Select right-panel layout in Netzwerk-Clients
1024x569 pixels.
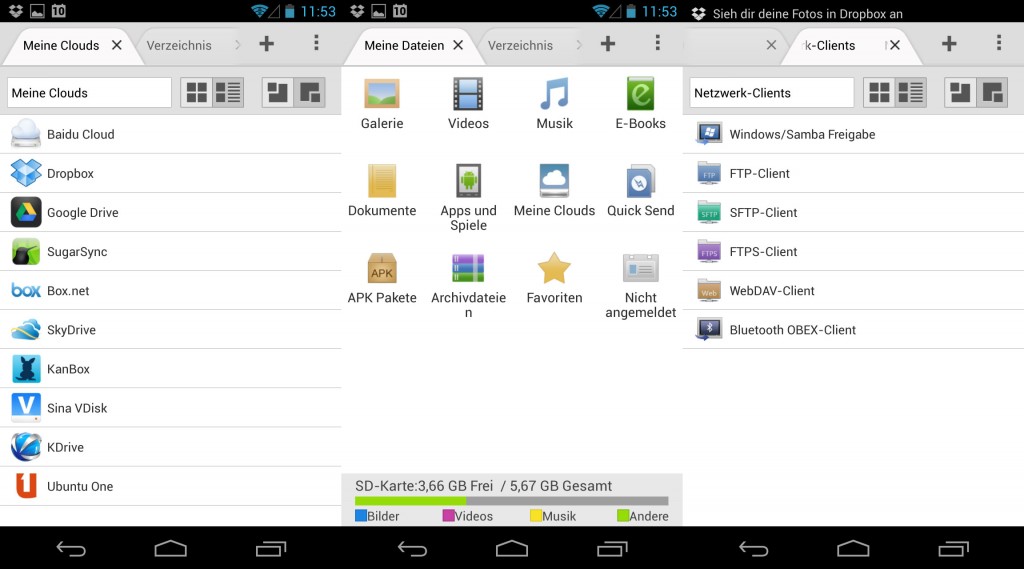tap(992, 93)
